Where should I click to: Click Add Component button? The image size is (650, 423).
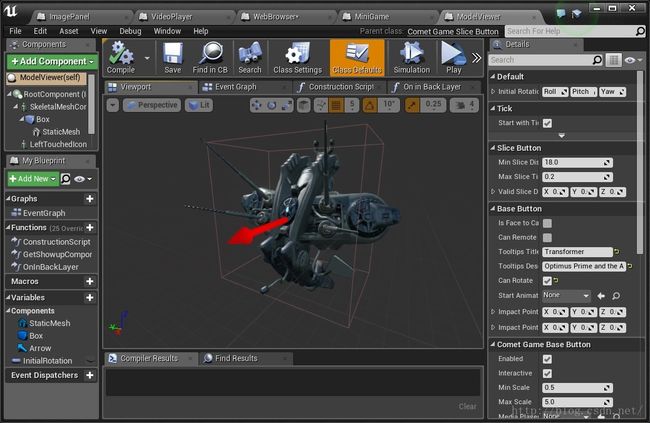coord(52,61)
